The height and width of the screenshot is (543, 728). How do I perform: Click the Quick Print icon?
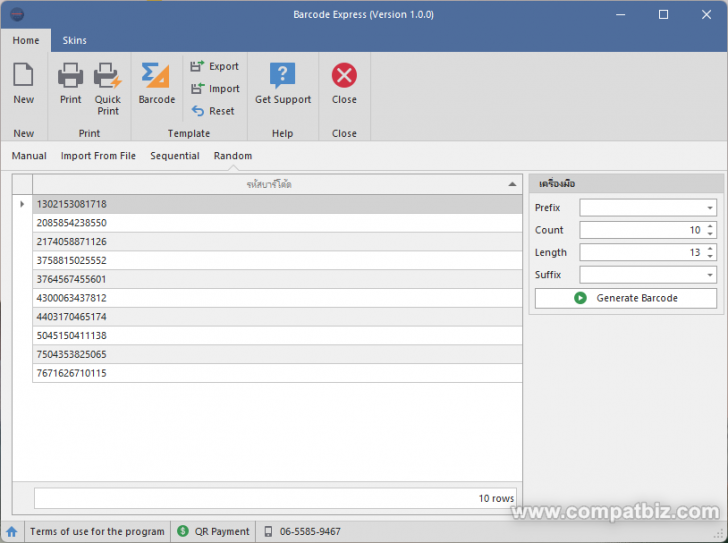point(108,75)
